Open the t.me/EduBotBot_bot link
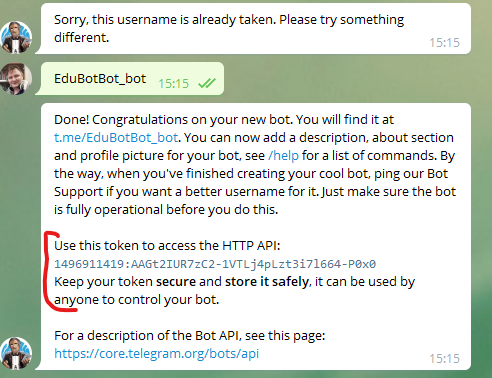492x378 pixels. [x=116, y=138]
